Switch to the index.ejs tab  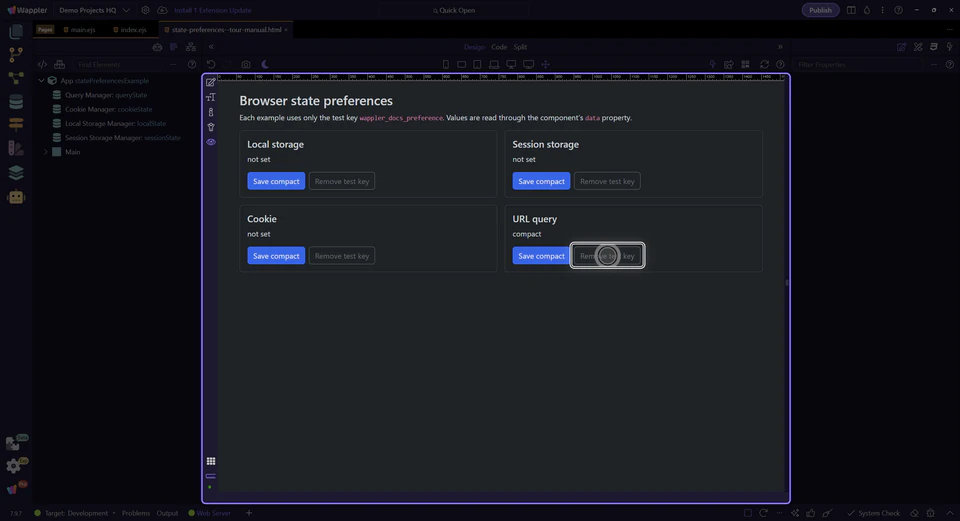tap(131, 29)
